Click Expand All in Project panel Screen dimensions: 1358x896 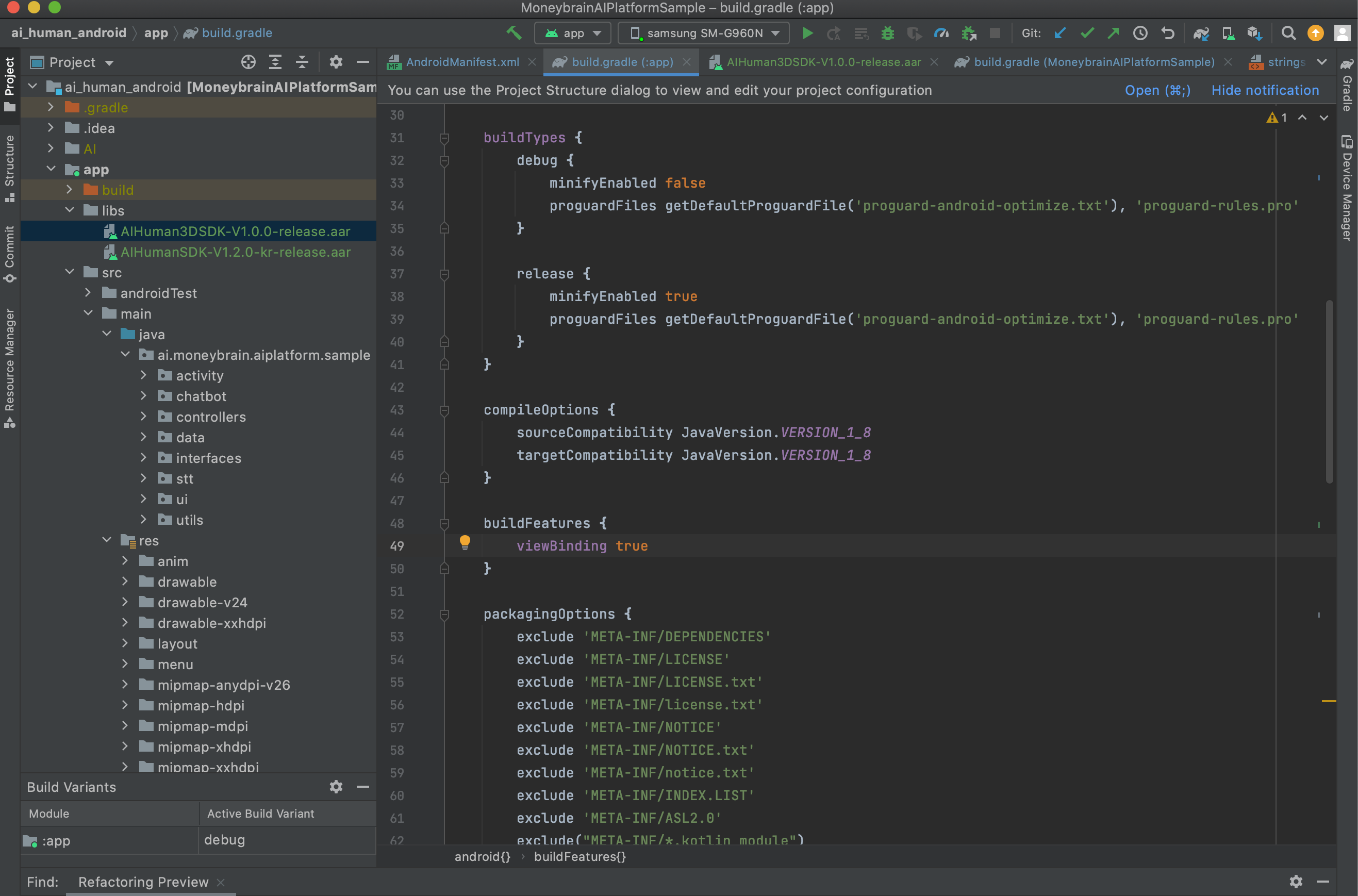click(x=275, y=62)
